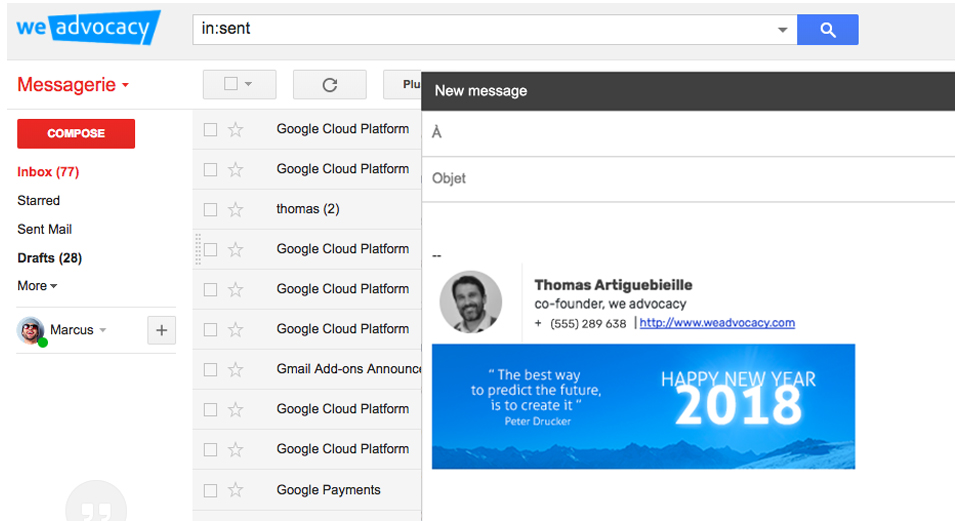Tick checkbox of Google Payments row

[210, 490]
